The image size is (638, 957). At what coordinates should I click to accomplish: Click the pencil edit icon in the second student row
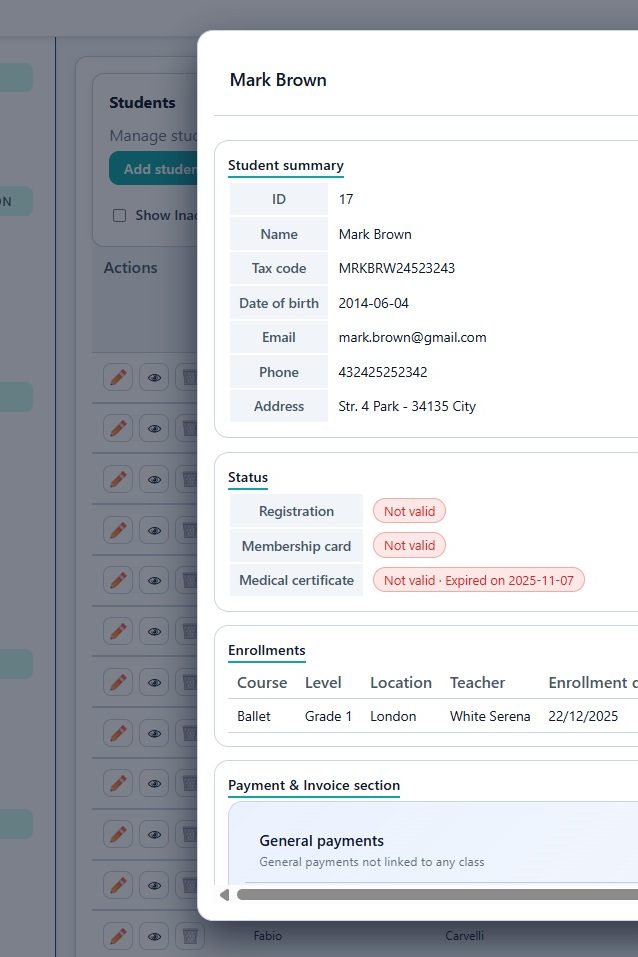[118, 428]
